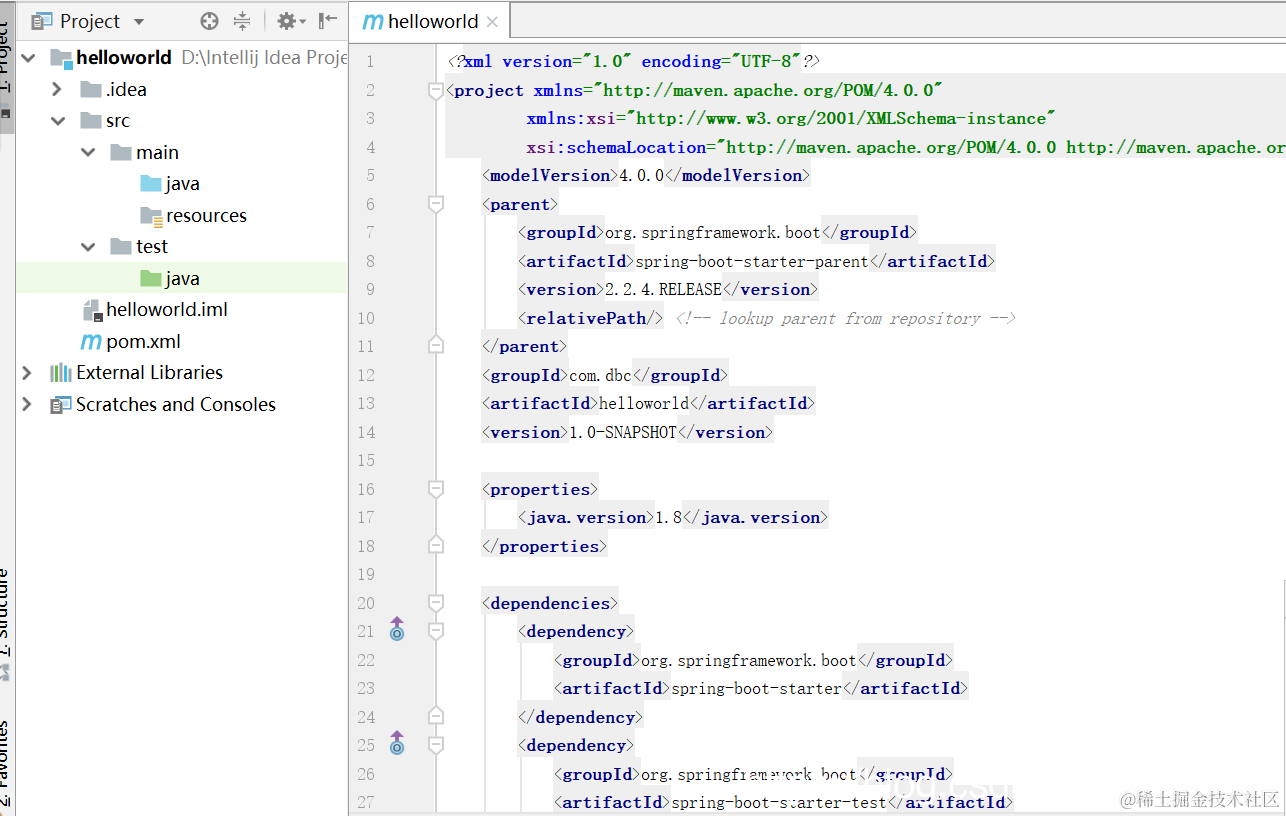Click the XMLSchema-instance URL on line 3

[841, 118]
